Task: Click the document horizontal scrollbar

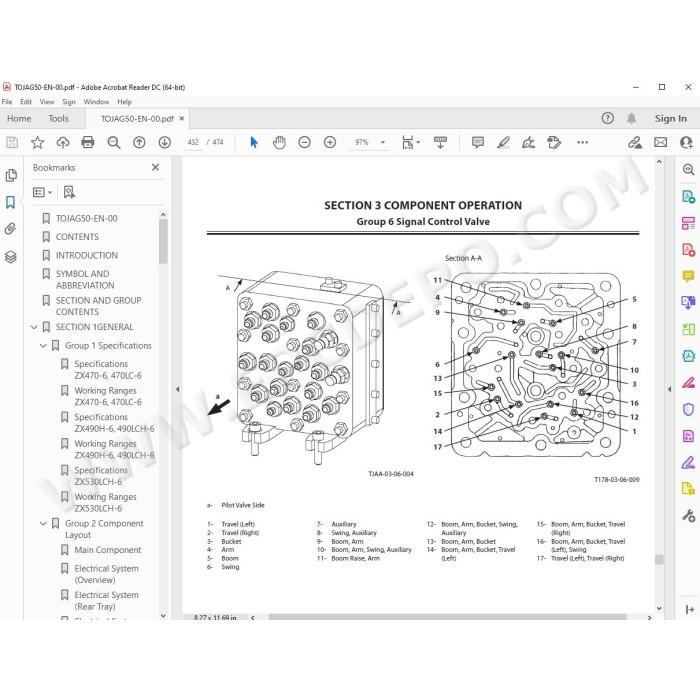Action: pos(447,617)
